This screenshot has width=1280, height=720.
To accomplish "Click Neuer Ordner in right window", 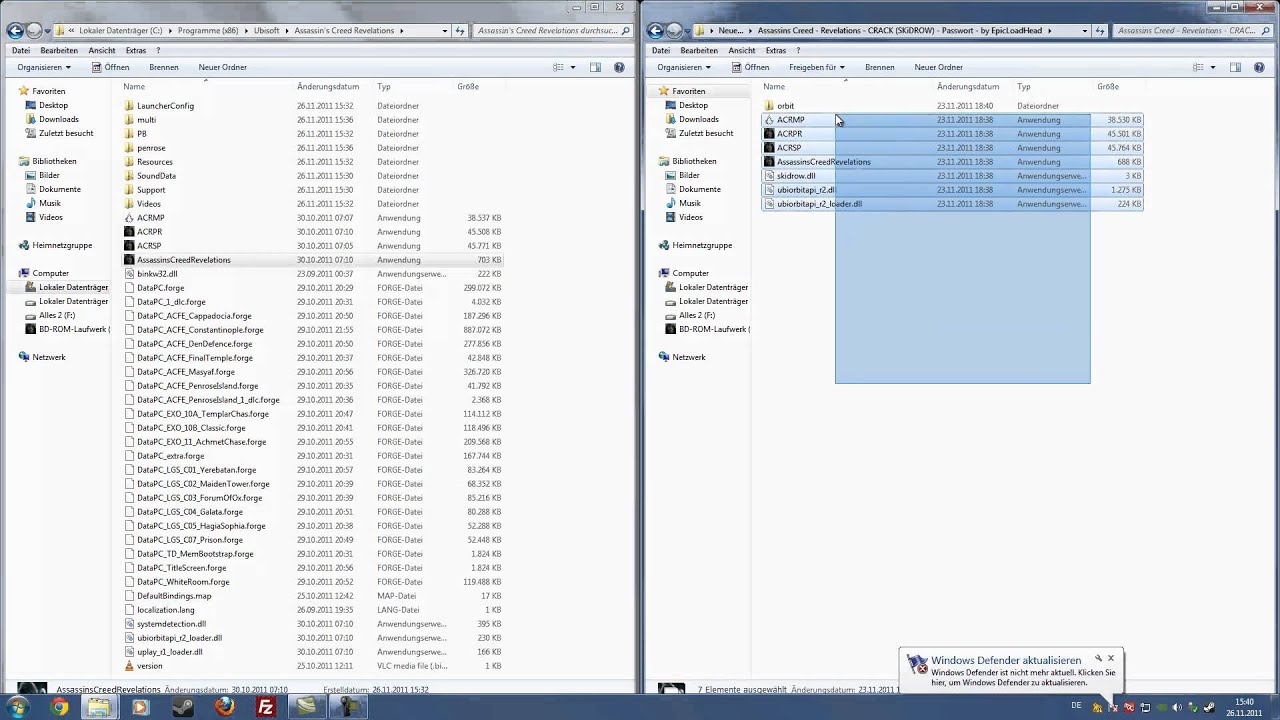I will click(x=938, y=67).
